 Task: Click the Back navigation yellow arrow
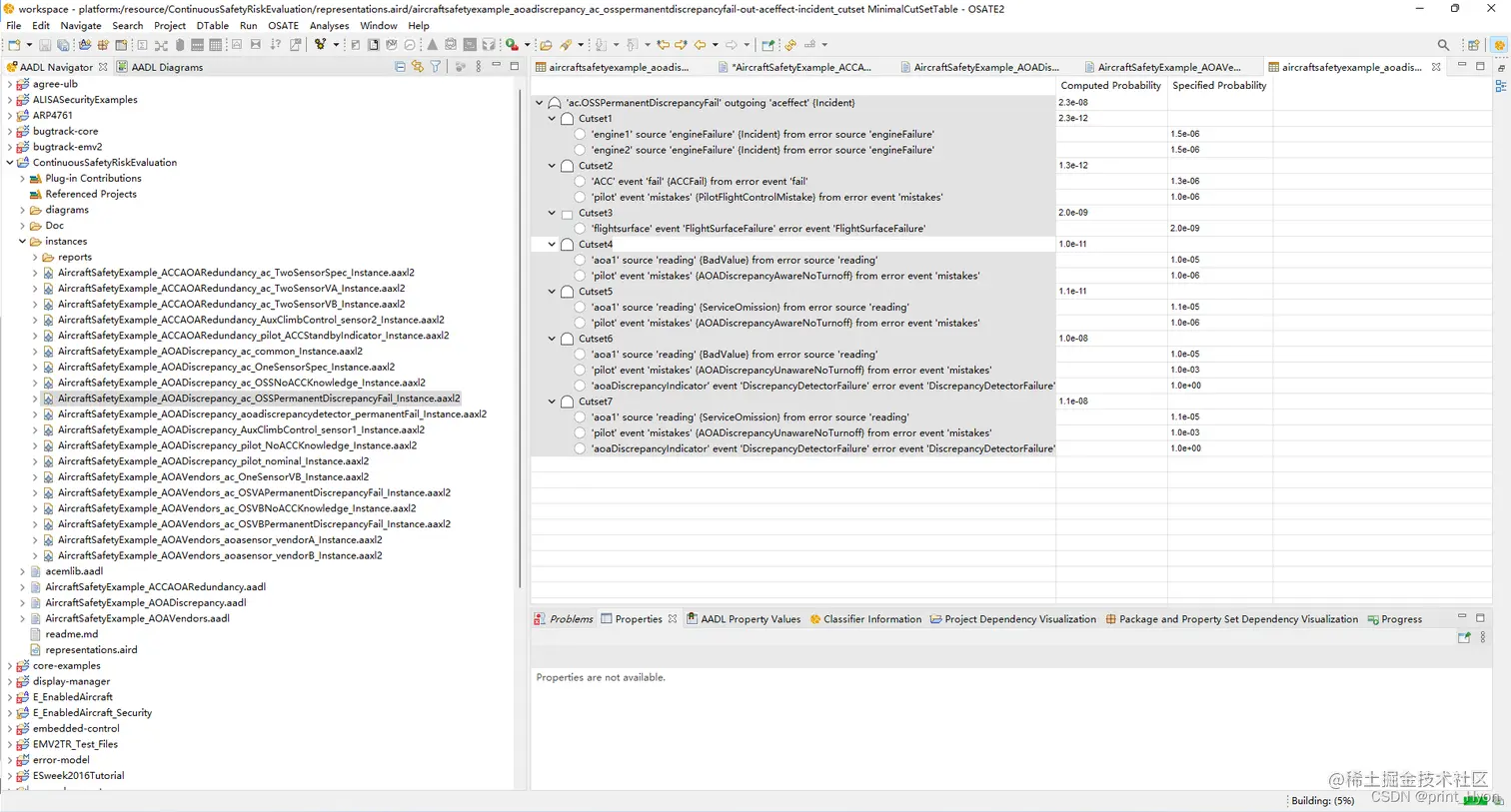click(701, 45)
